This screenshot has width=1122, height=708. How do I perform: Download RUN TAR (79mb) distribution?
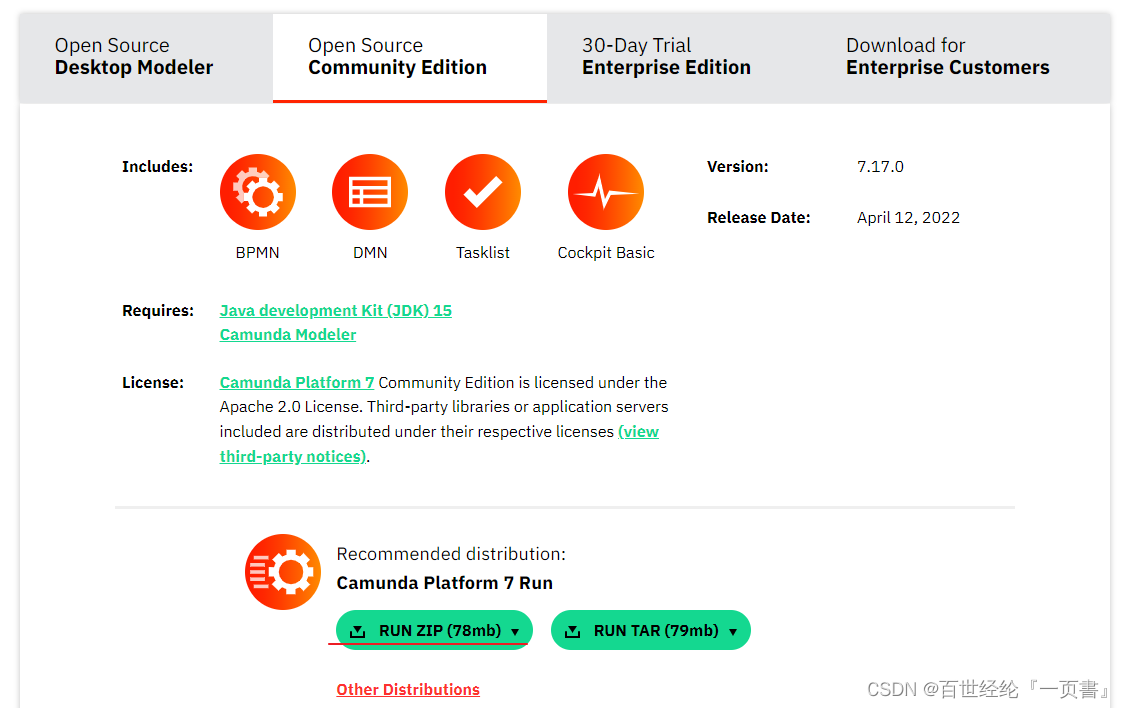point(650,630)
